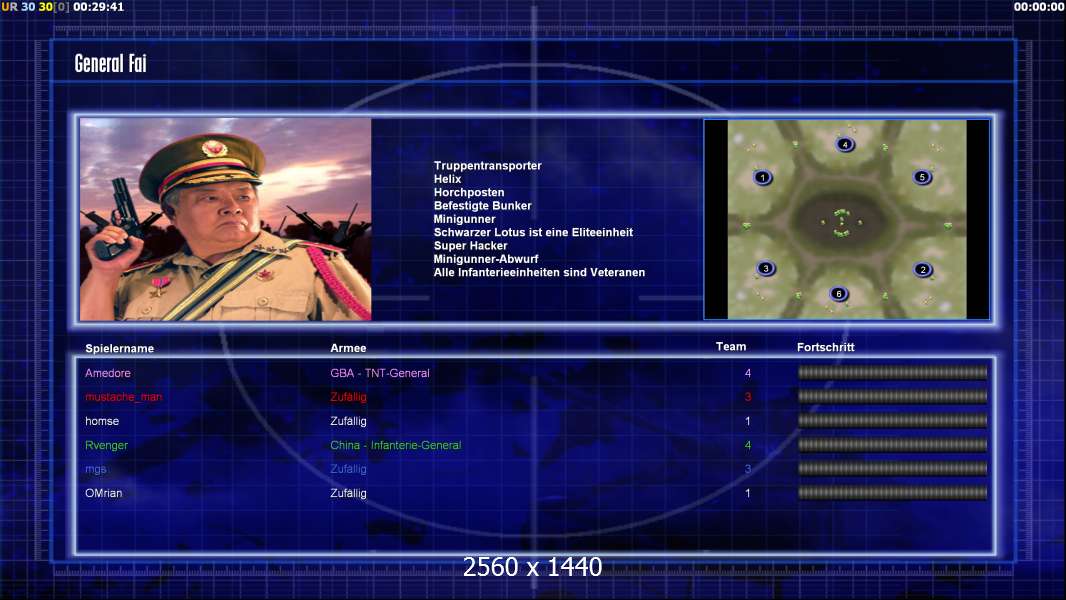Click the Befestigte Bunker ability line

pyautogui.click(x=483, y=205)
